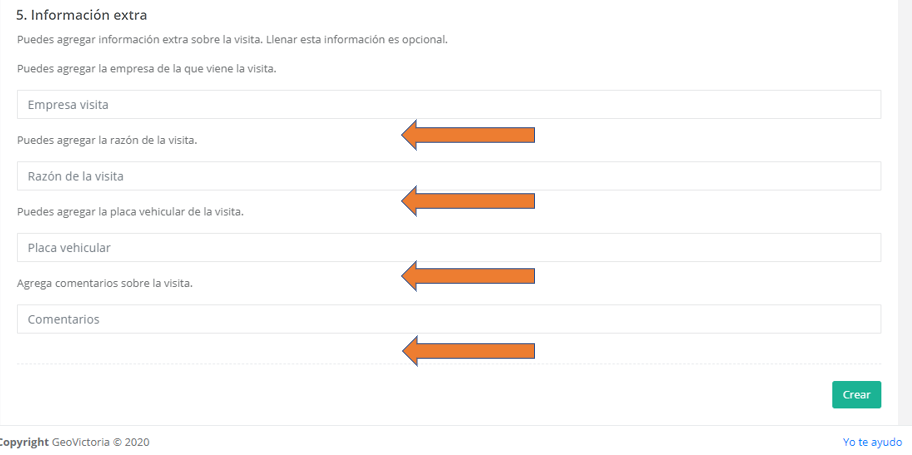Screen dimensions: 912x455
Task: Click the 'Llenar esta información es opcional' sentence
Action: [x=357, y=40]
